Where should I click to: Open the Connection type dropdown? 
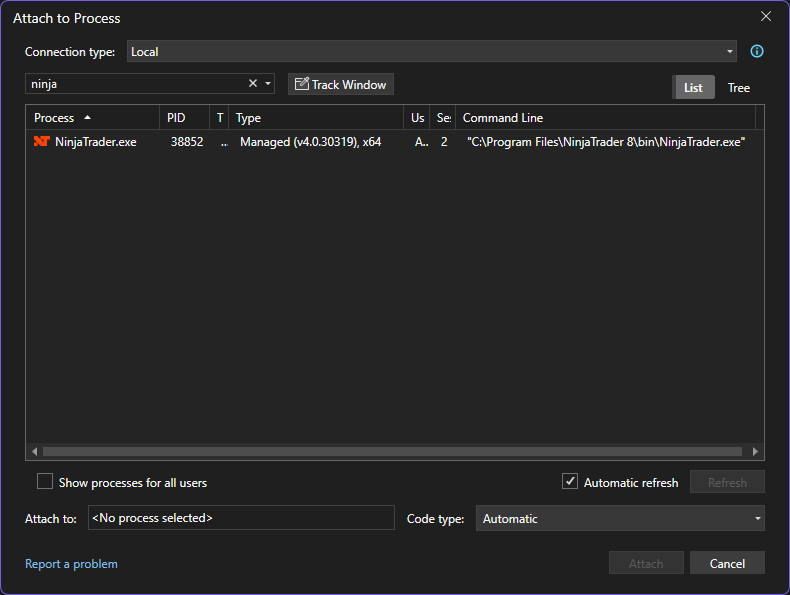(x=432, y=51)
